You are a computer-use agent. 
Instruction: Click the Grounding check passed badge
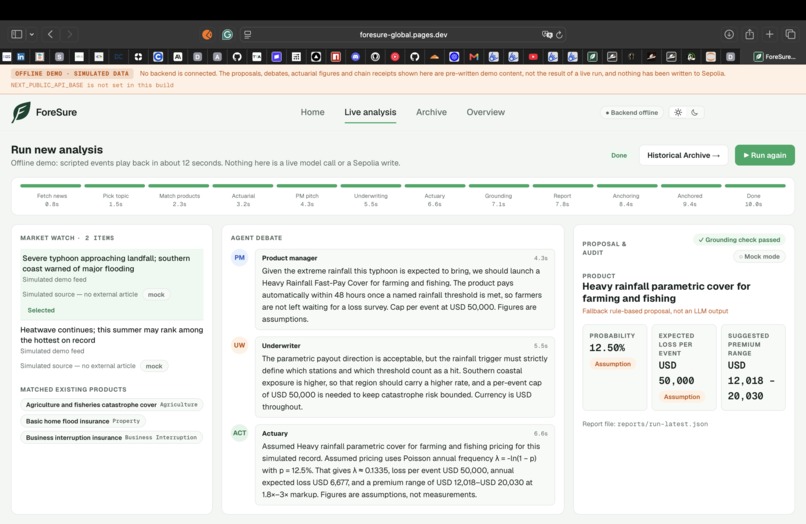click(739, 240)
